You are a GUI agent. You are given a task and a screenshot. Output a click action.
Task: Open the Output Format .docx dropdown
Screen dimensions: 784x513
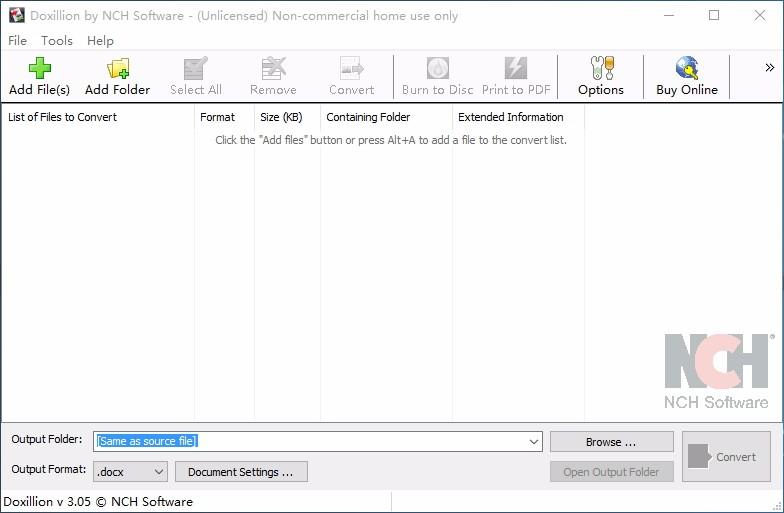pos(130,472)
